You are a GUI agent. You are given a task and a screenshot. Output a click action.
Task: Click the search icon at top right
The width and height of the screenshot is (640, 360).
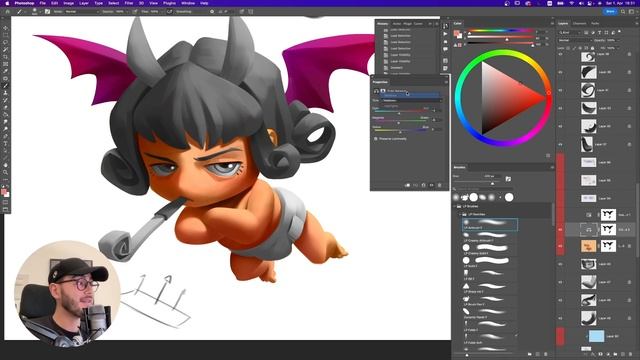[623, 11]
